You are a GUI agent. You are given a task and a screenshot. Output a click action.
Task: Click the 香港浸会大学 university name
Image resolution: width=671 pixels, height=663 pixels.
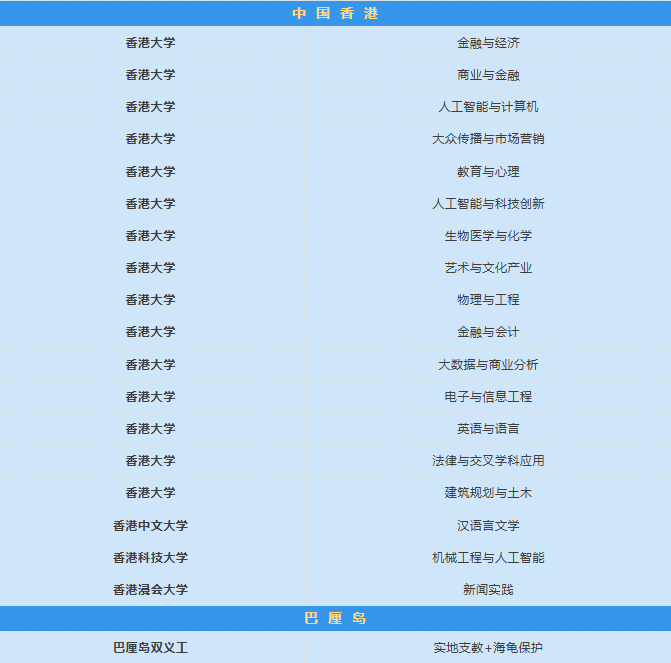[150, 589]
